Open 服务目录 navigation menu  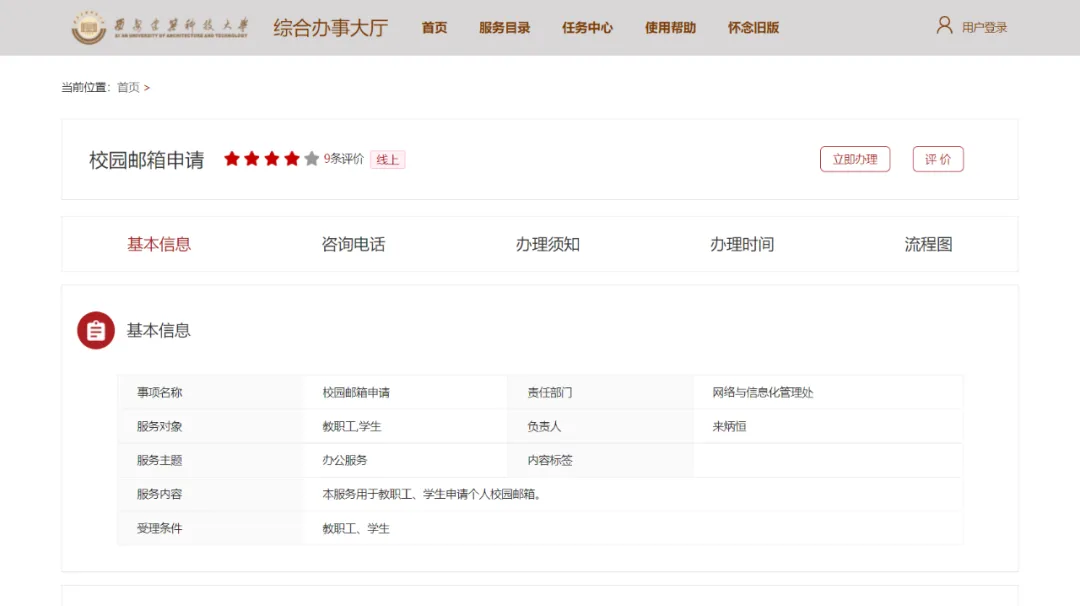504,28
